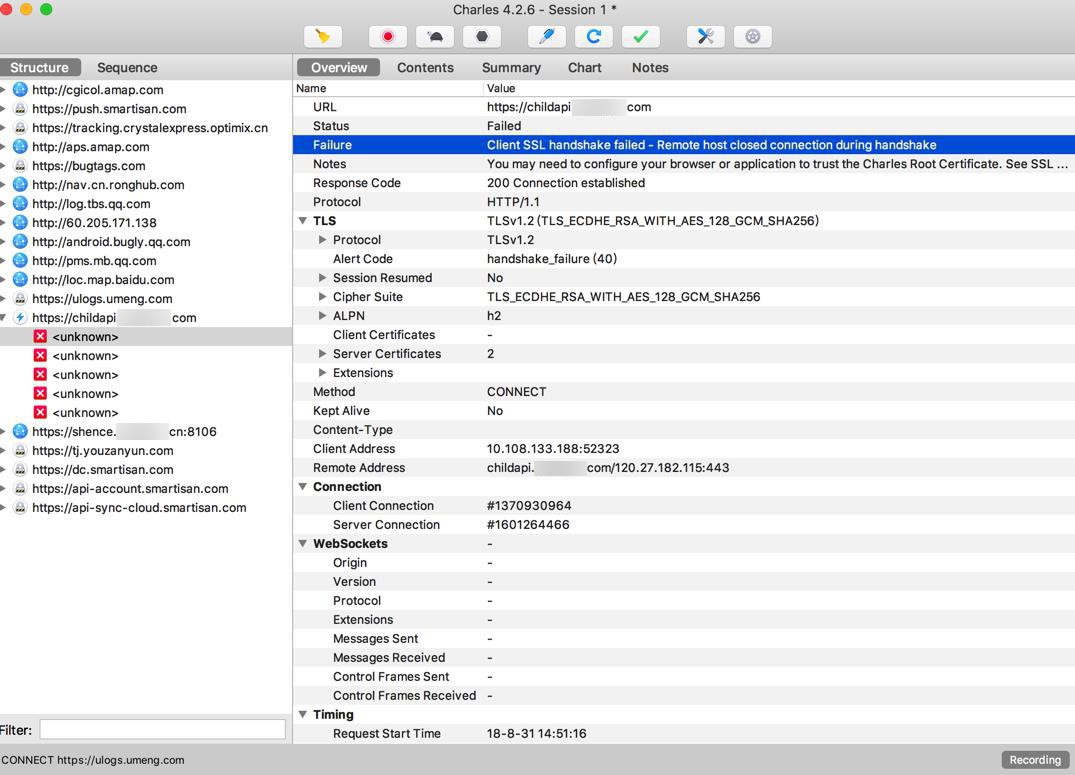Image resolution: width=1075 pixels, height=775 pixels.
Task: Click the lightning icon of https://childapi host
Action: pyautogui.click(x=20, y=318)
